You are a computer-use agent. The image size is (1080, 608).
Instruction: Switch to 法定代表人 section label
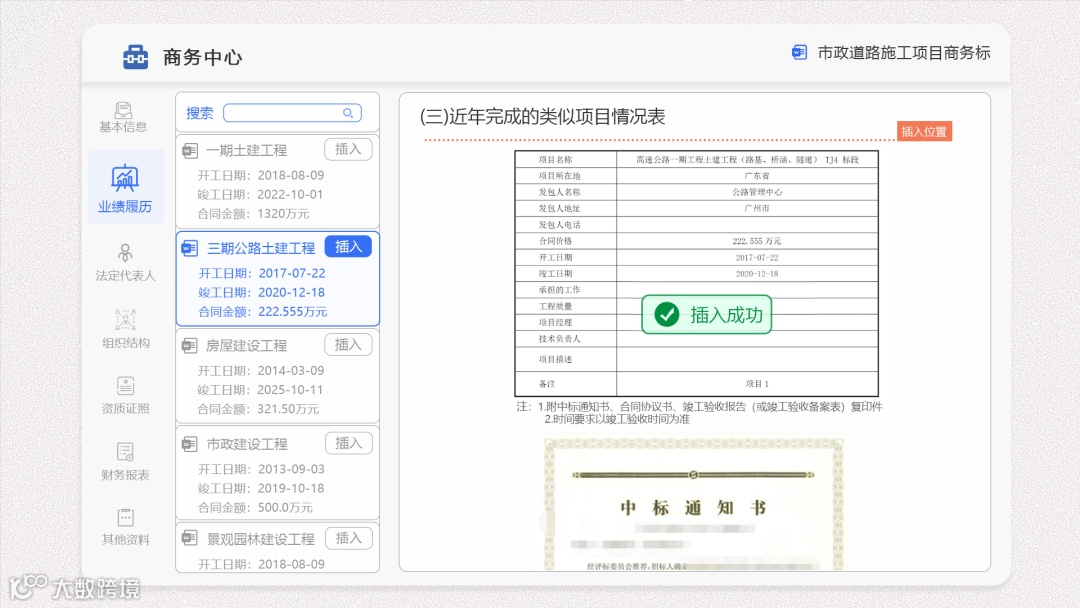coord(125,275)
